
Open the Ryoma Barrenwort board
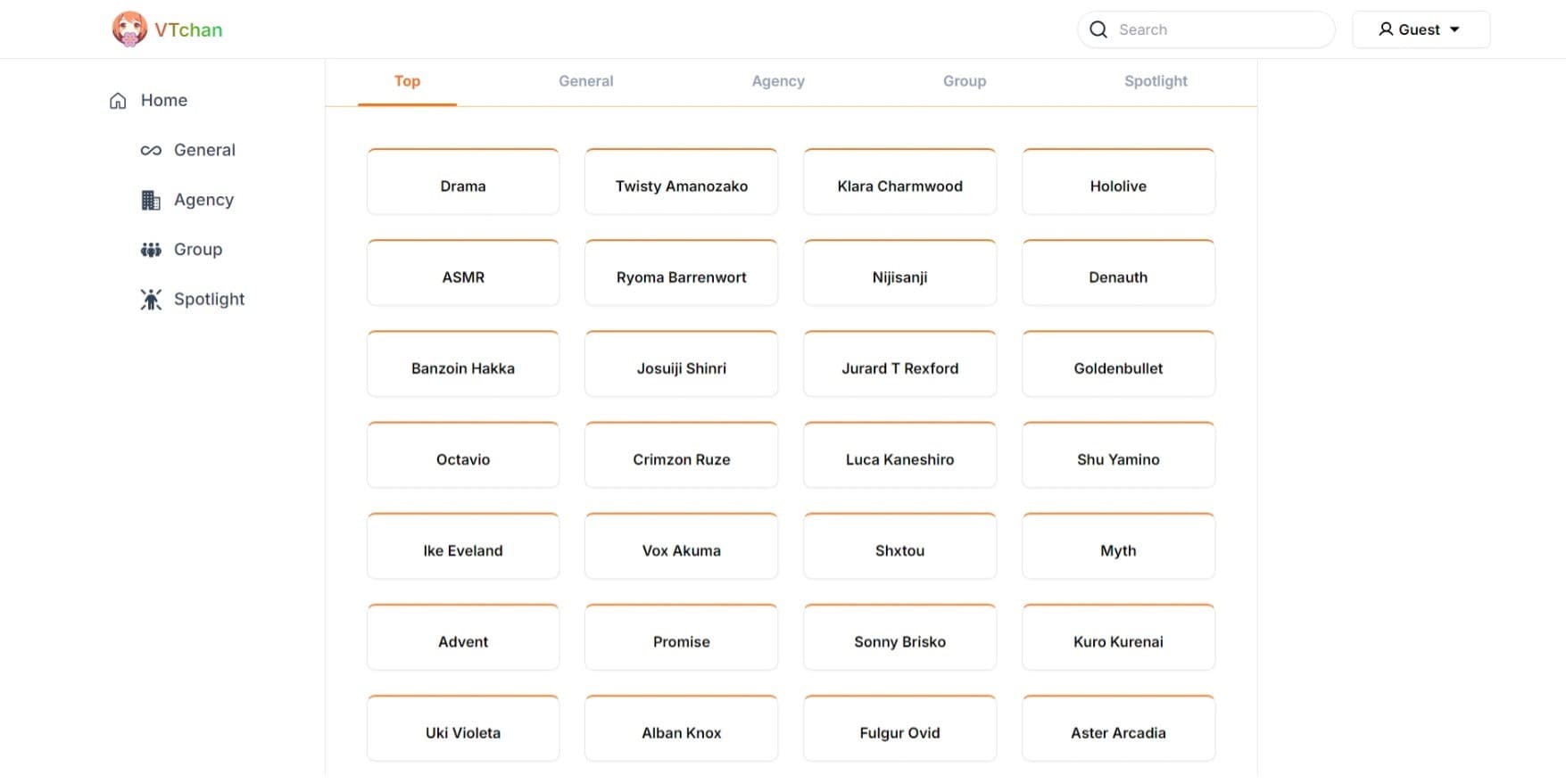pos(682,273)
